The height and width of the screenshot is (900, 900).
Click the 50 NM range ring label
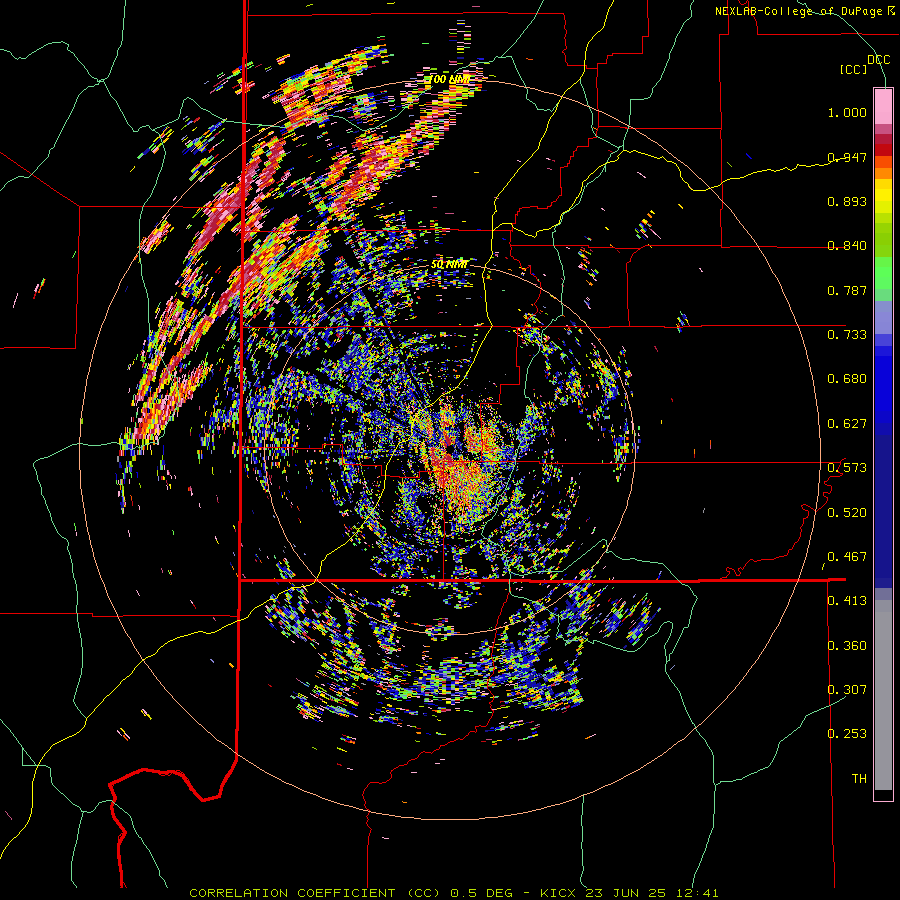point(449,264)
